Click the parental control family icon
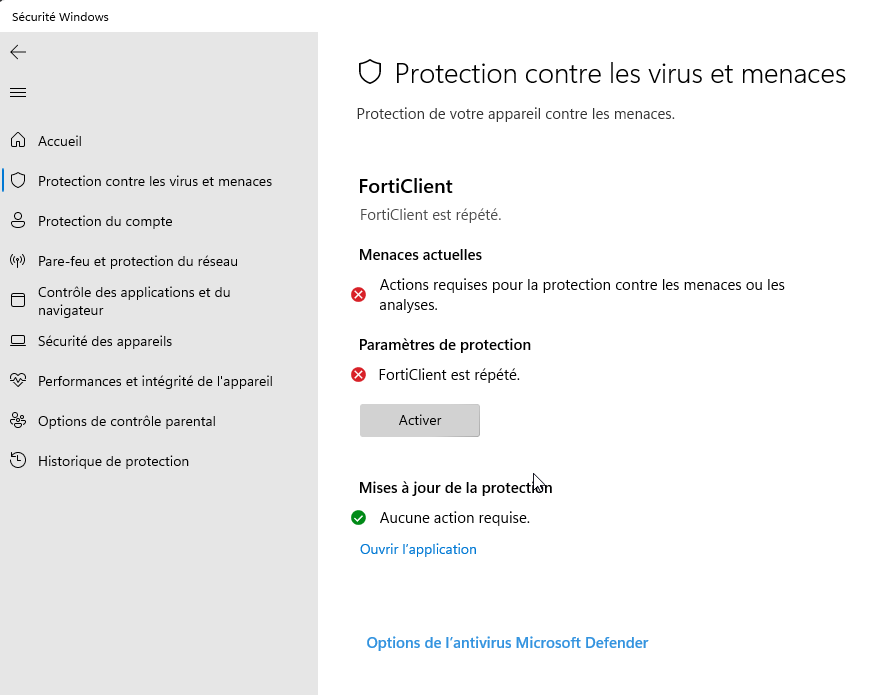Screen dimensions: 869x695 click(x=18, y=421)
